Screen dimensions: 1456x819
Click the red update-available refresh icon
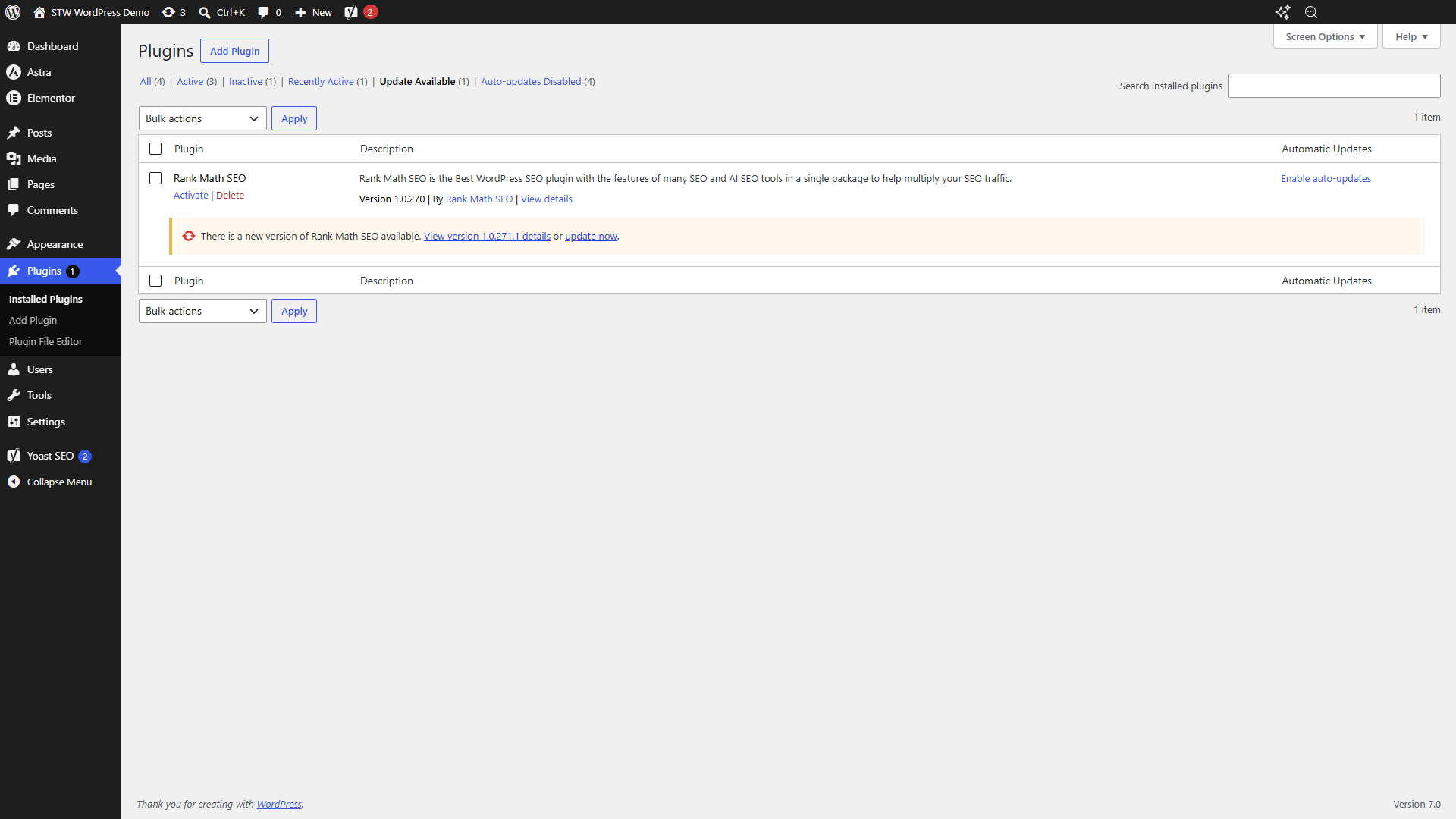point(189,236)
